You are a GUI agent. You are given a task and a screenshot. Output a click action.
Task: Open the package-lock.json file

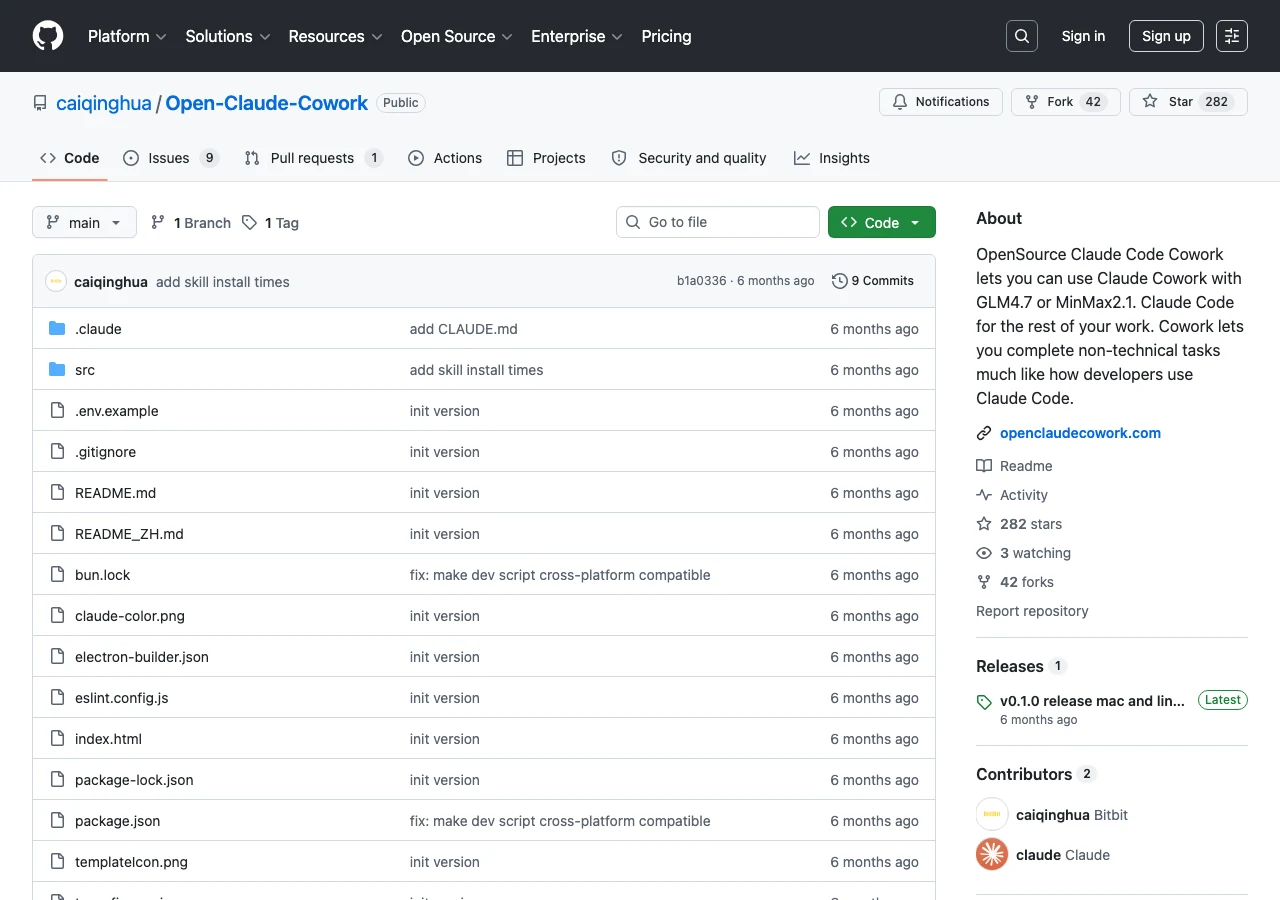tap(134, 780)
